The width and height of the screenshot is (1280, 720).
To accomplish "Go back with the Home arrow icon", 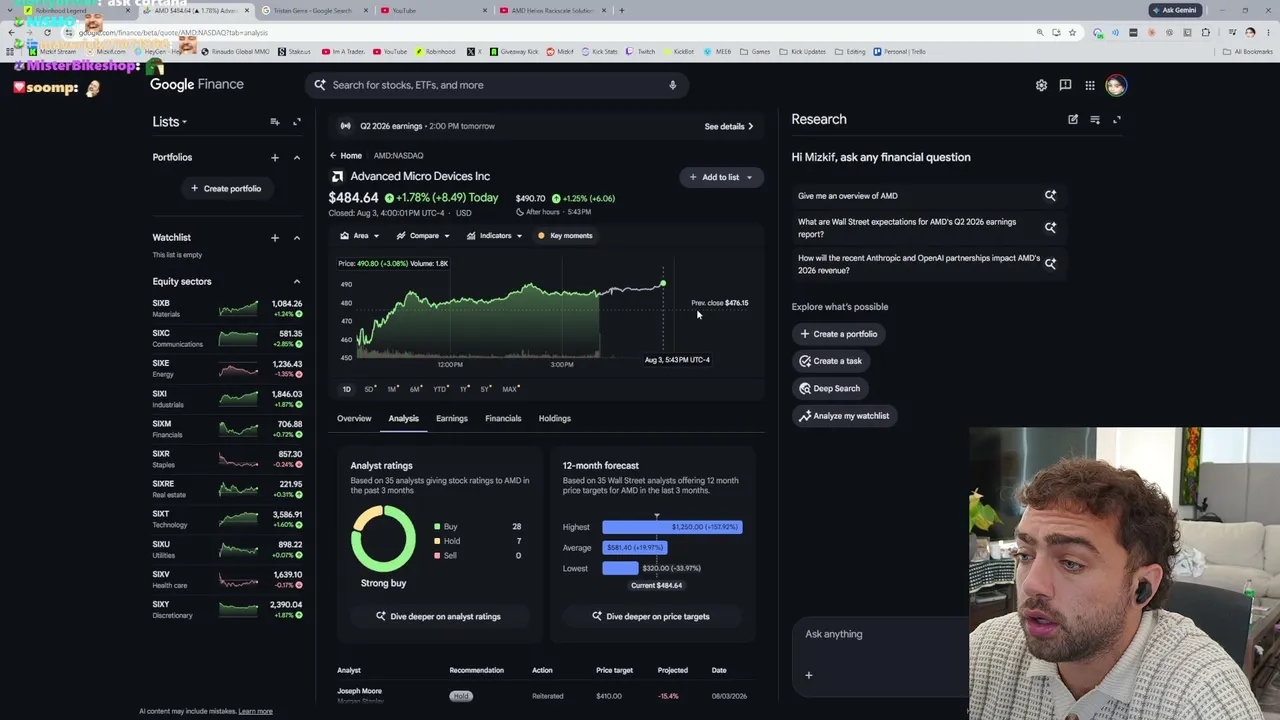I will [334, 156].
